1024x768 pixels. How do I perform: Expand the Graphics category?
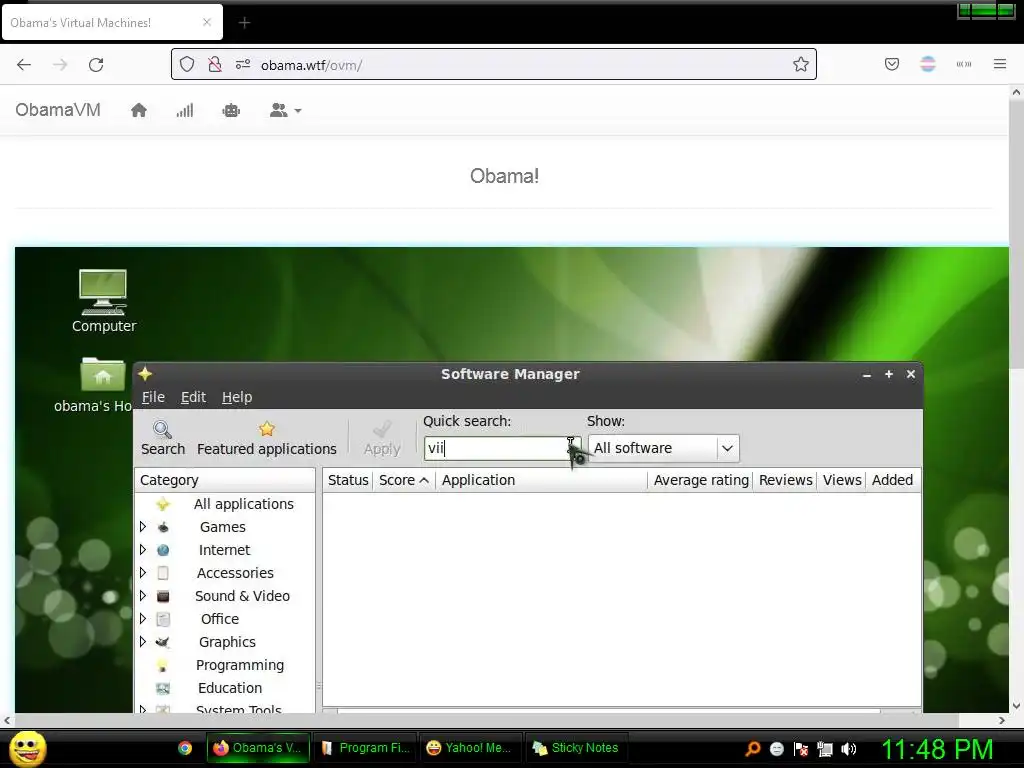click(x=142, y=642)
